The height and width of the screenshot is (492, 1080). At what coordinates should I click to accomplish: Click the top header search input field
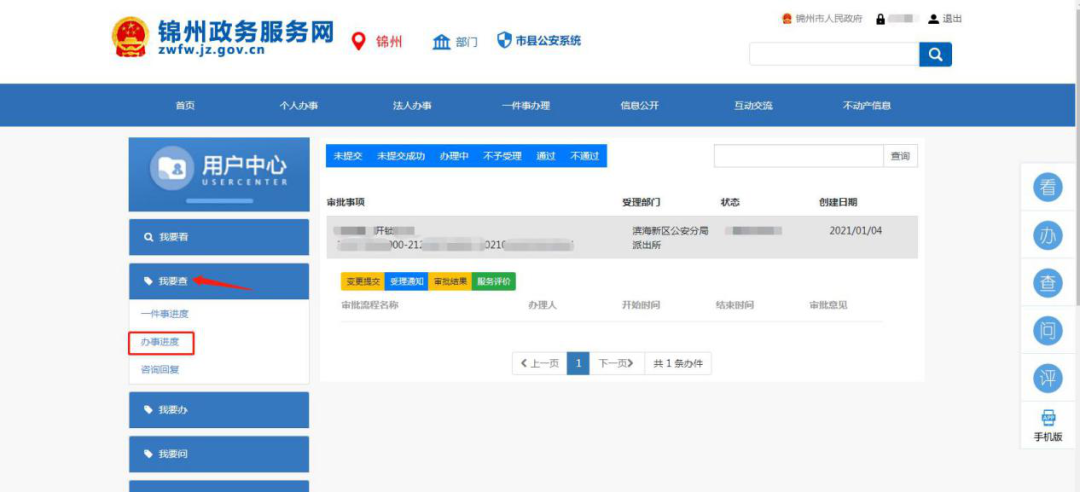pos(833,55)
